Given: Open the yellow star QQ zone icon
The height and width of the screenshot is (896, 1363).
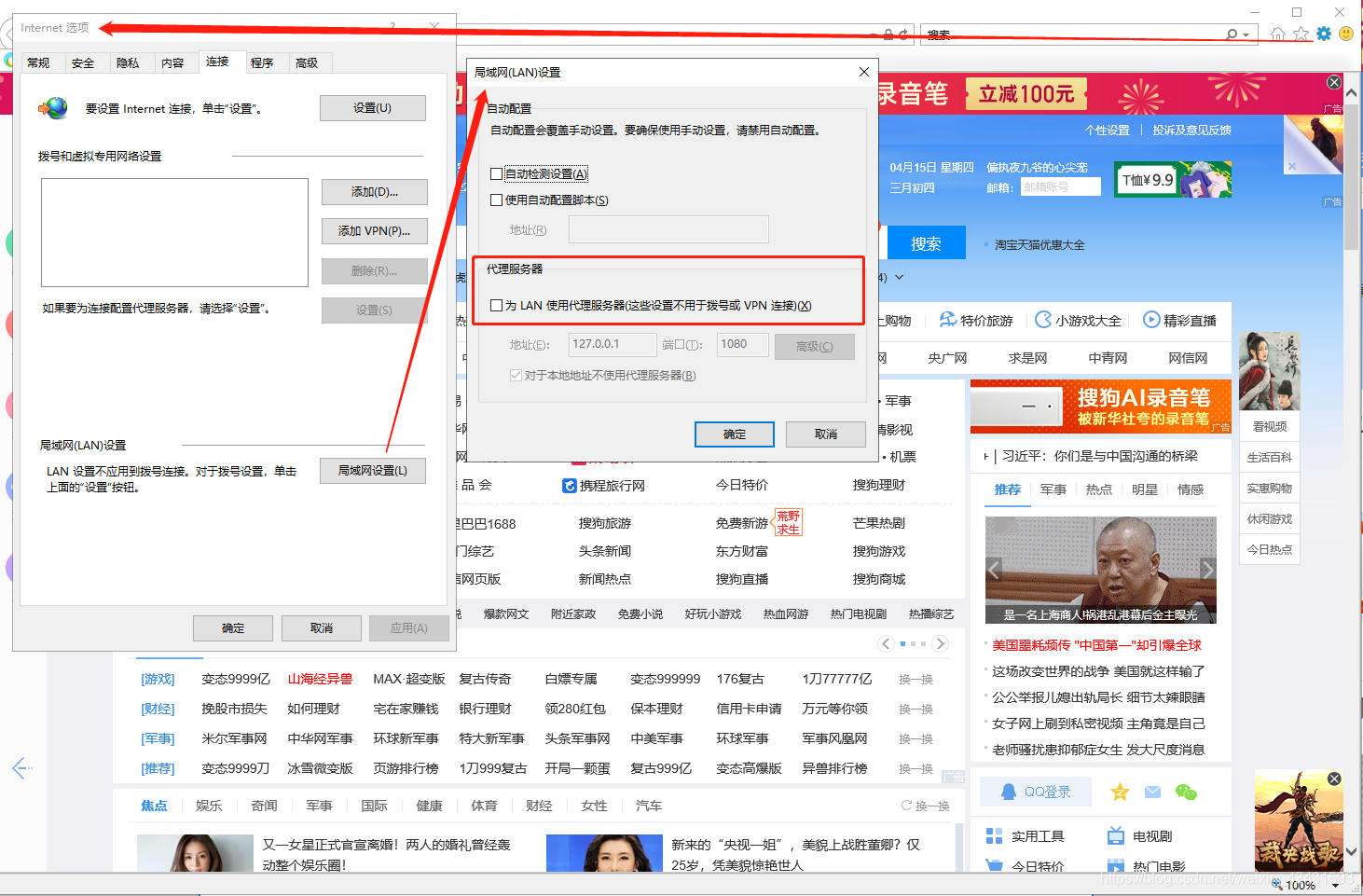Looking at the screenshot, I should [x=1120, y=792].
